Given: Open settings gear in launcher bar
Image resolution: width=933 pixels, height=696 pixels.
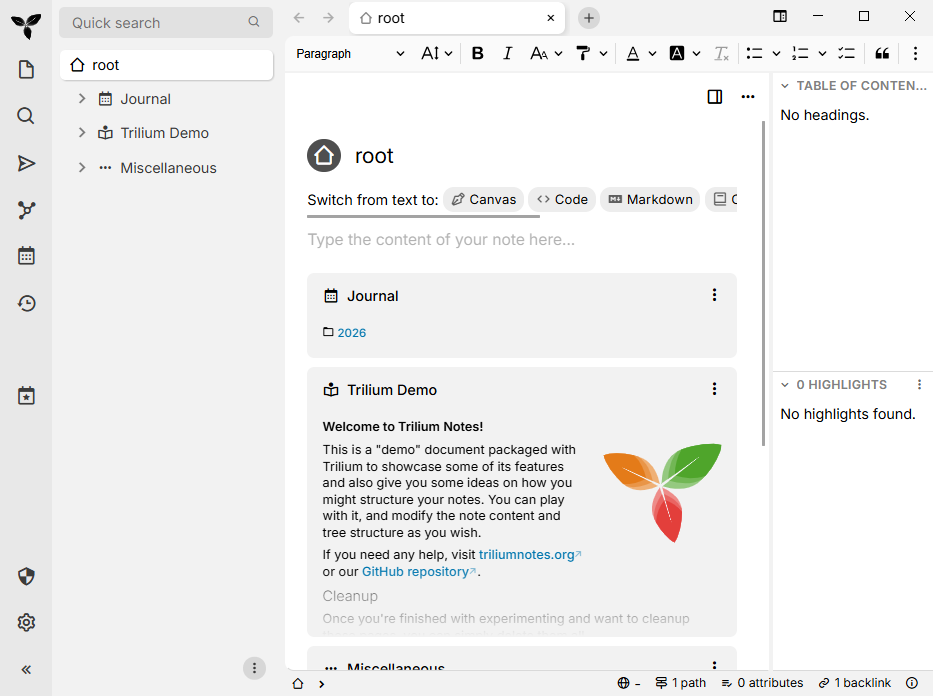Looking at the screenshot, I should pos(26,622).
